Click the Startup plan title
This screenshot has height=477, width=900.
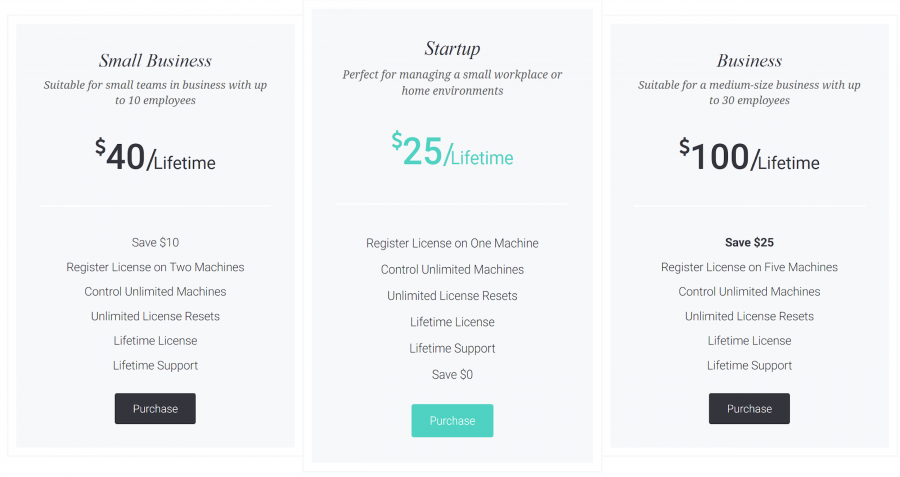click(452, 49)
